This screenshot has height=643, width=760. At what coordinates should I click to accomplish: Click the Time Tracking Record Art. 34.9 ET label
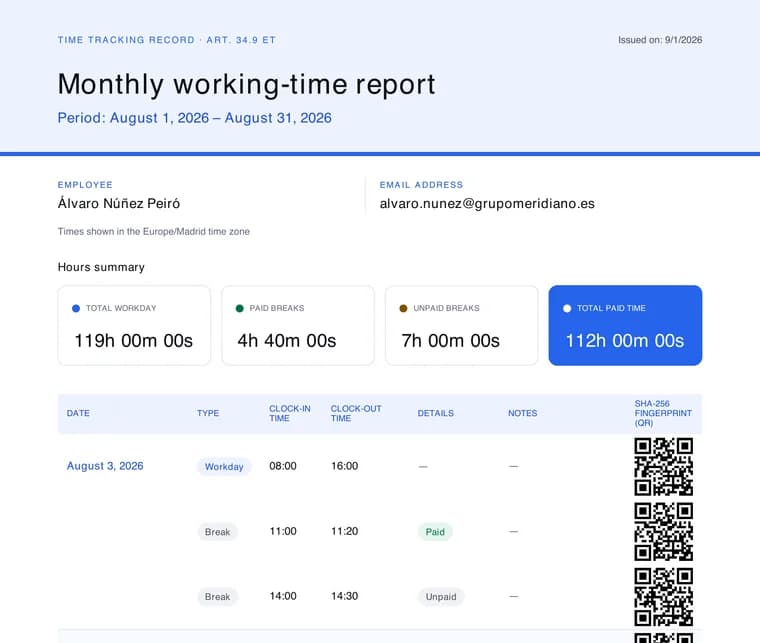167,40
